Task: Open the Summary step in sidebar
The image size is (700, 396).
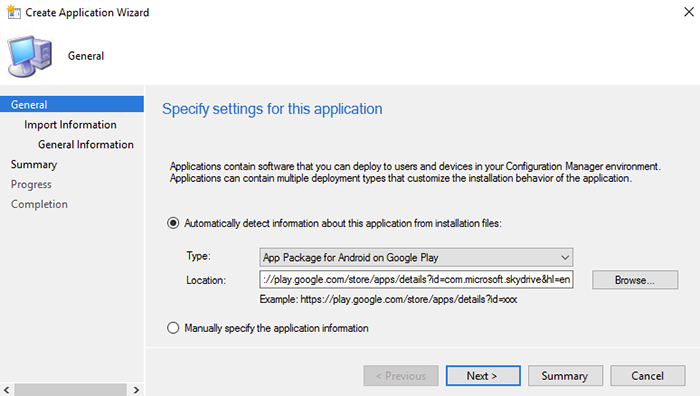Action: tap(34, 165)
